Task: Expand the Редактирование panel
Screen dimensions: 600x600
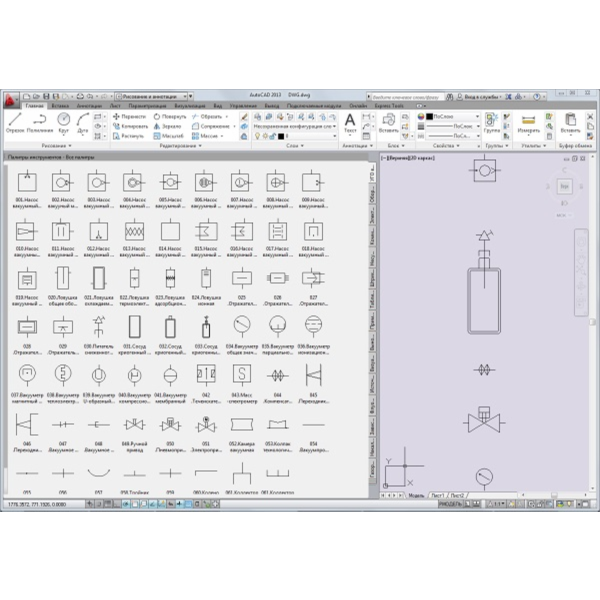Action: point(181,146)
